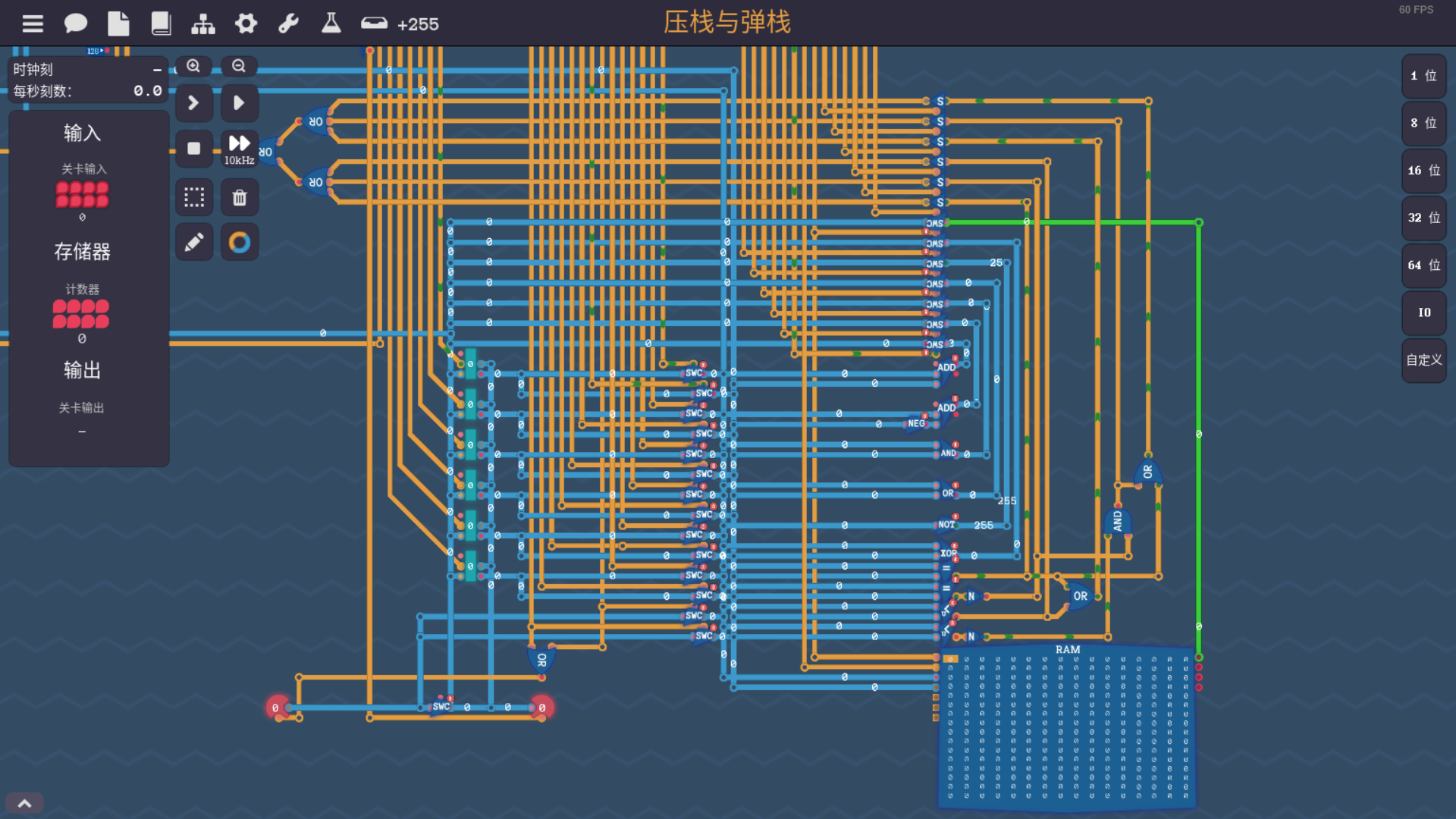The width and height of the screenshot is (1456, 819).
Task: Stop the running simulation
Action: [x=194, y=149]
